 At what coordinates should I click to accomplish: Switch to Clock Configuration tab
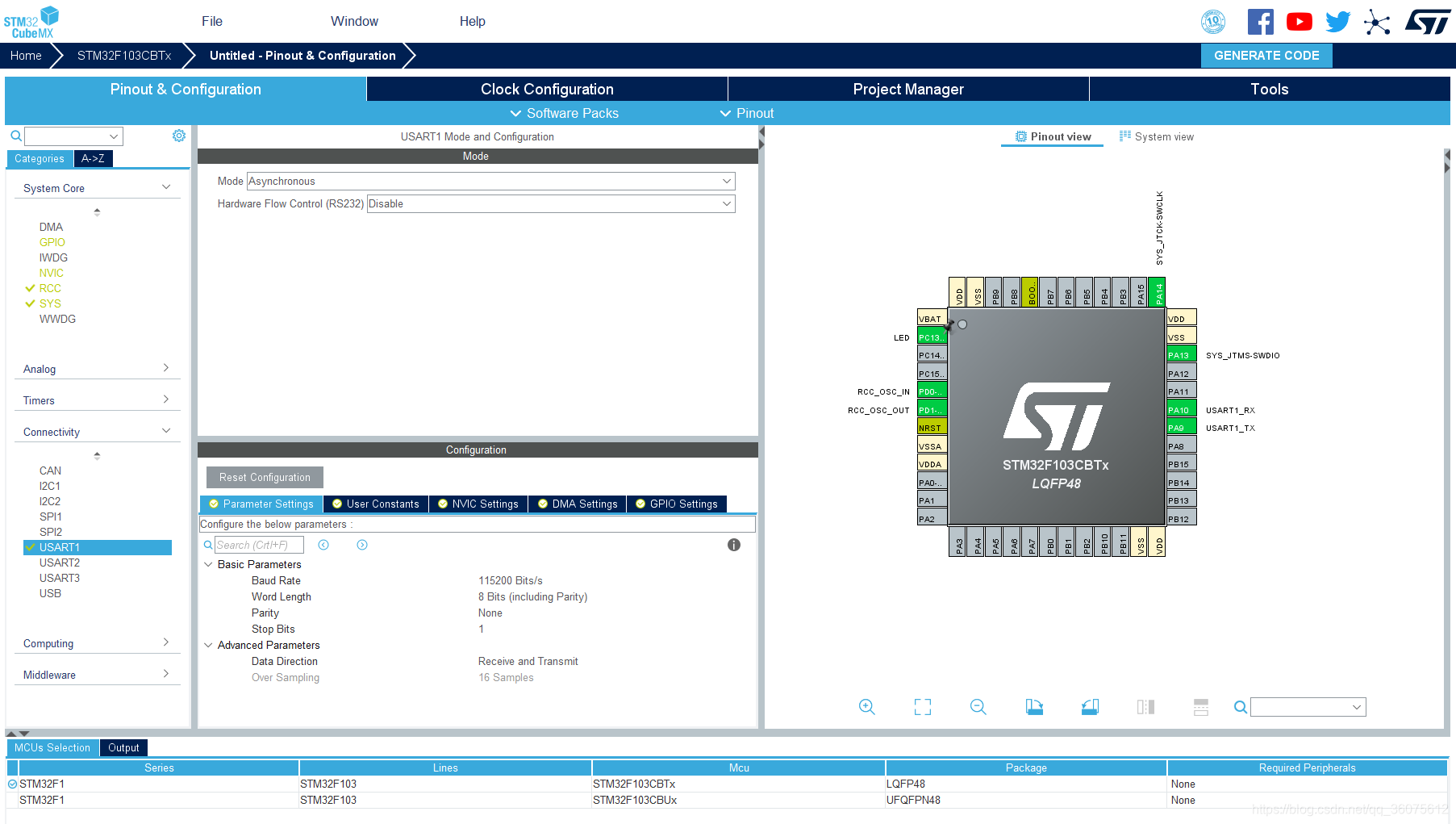[x=547, y=89]
